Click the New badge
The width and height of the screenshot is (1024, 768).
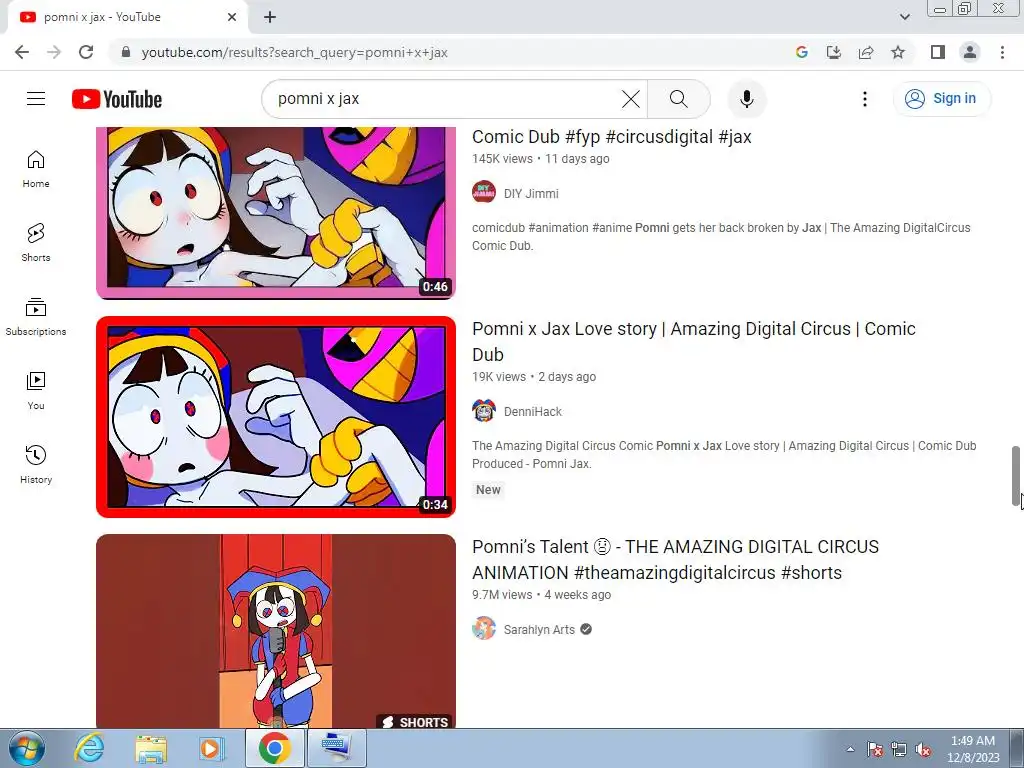click(x=488, y=490)
